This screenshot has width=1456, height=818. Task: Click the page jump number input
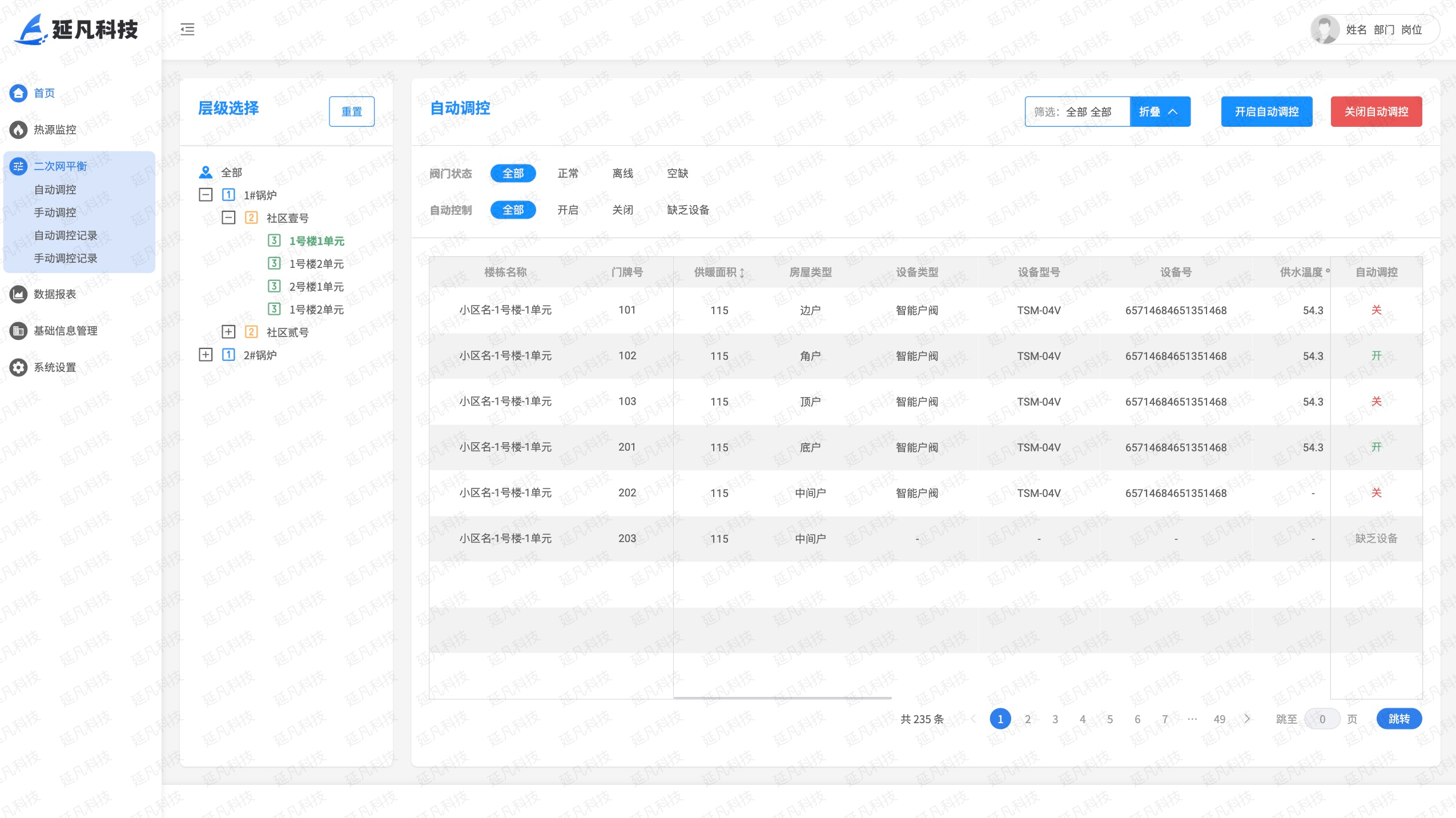click(1322, 719)
